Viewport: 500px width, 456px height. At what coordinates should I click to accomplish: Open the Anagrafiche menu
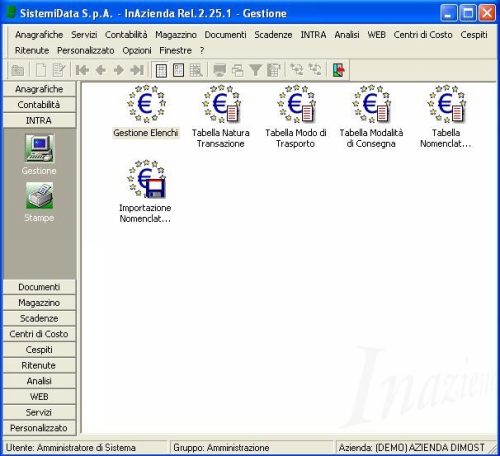39,35
